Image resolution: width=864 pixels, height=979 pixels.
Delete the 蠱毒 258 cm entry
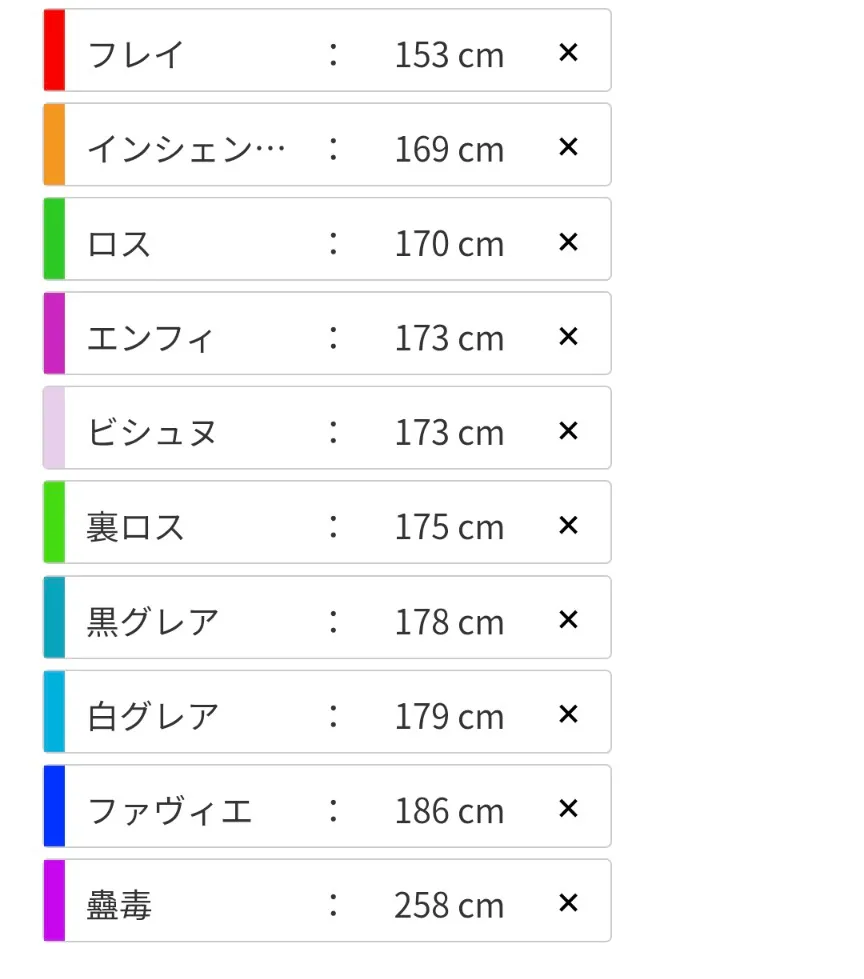click(568, 903)
